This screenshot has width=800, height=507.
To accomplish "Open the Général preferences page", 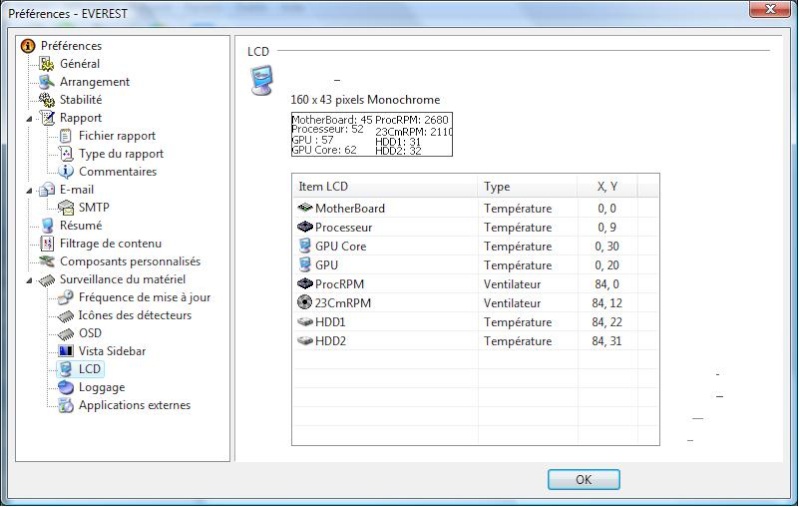I will [x=80, y=64].
